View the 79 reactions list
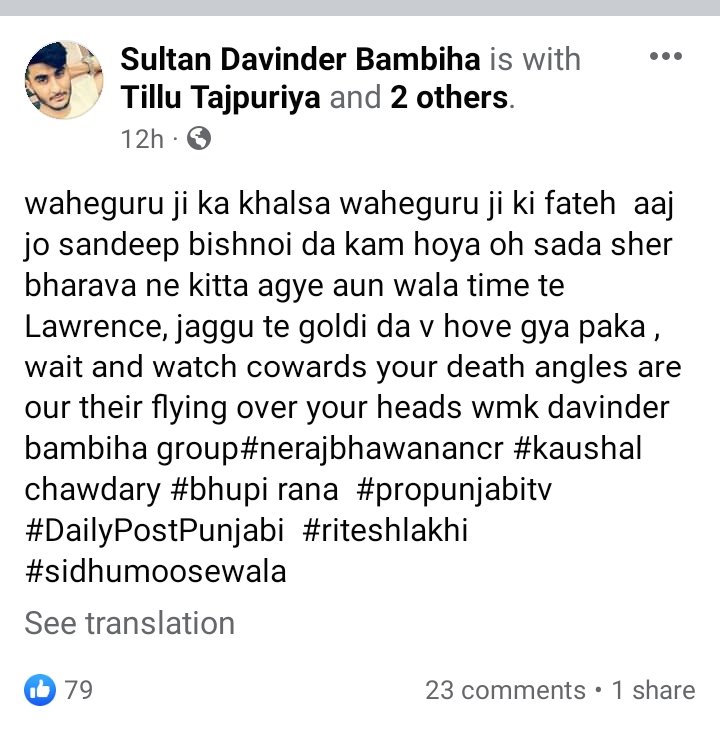The image size is (720, 729). [79, 690]
